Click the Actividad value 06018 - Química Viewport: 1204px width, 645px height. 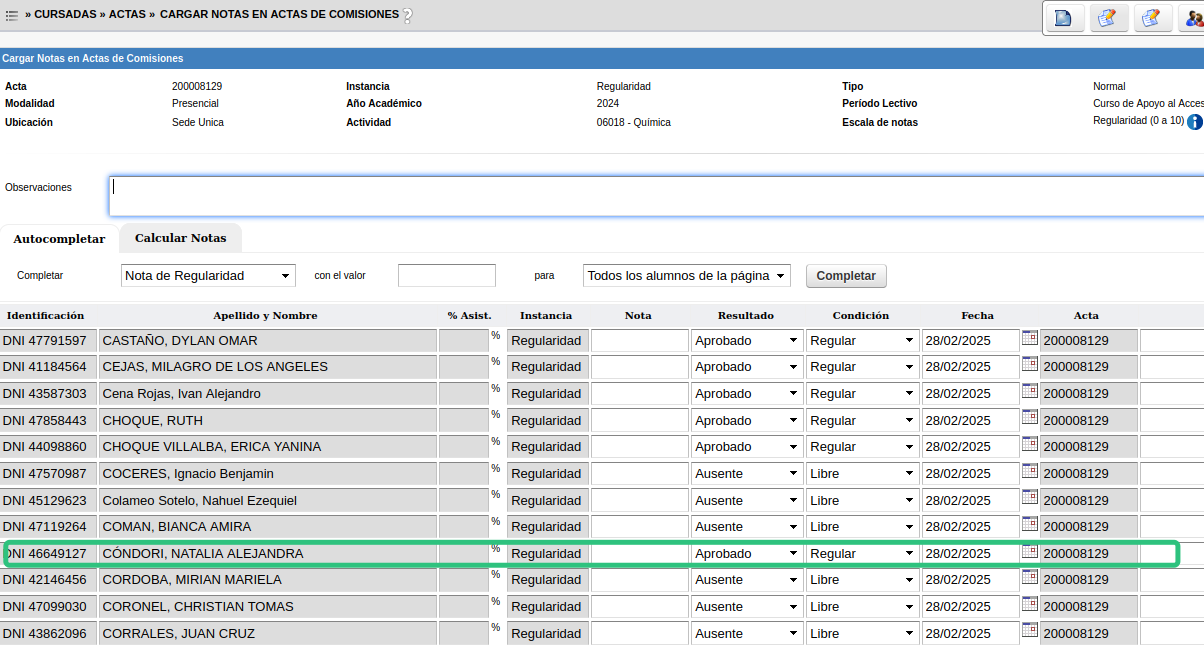tap(634, 122)
